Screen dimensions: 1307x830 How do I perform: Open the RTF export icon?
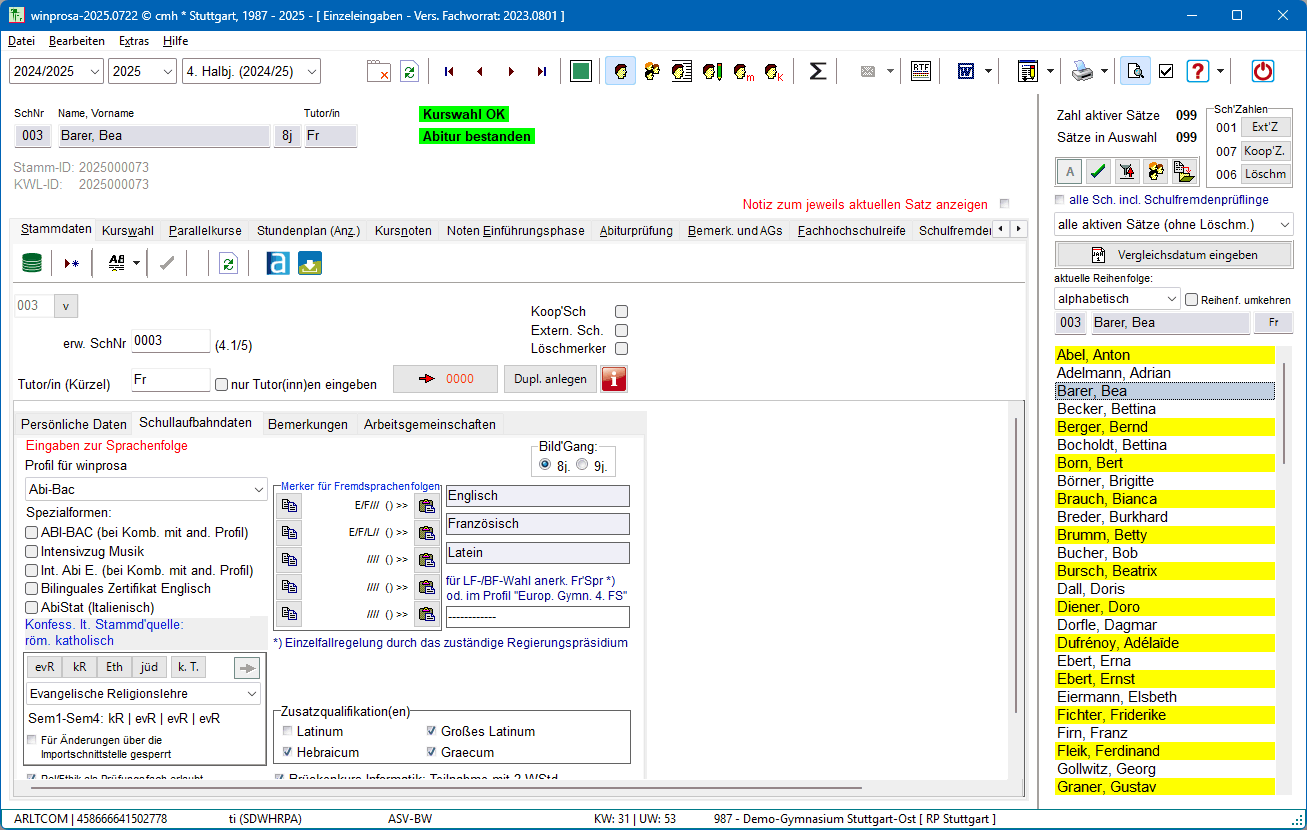pos(920,71)
